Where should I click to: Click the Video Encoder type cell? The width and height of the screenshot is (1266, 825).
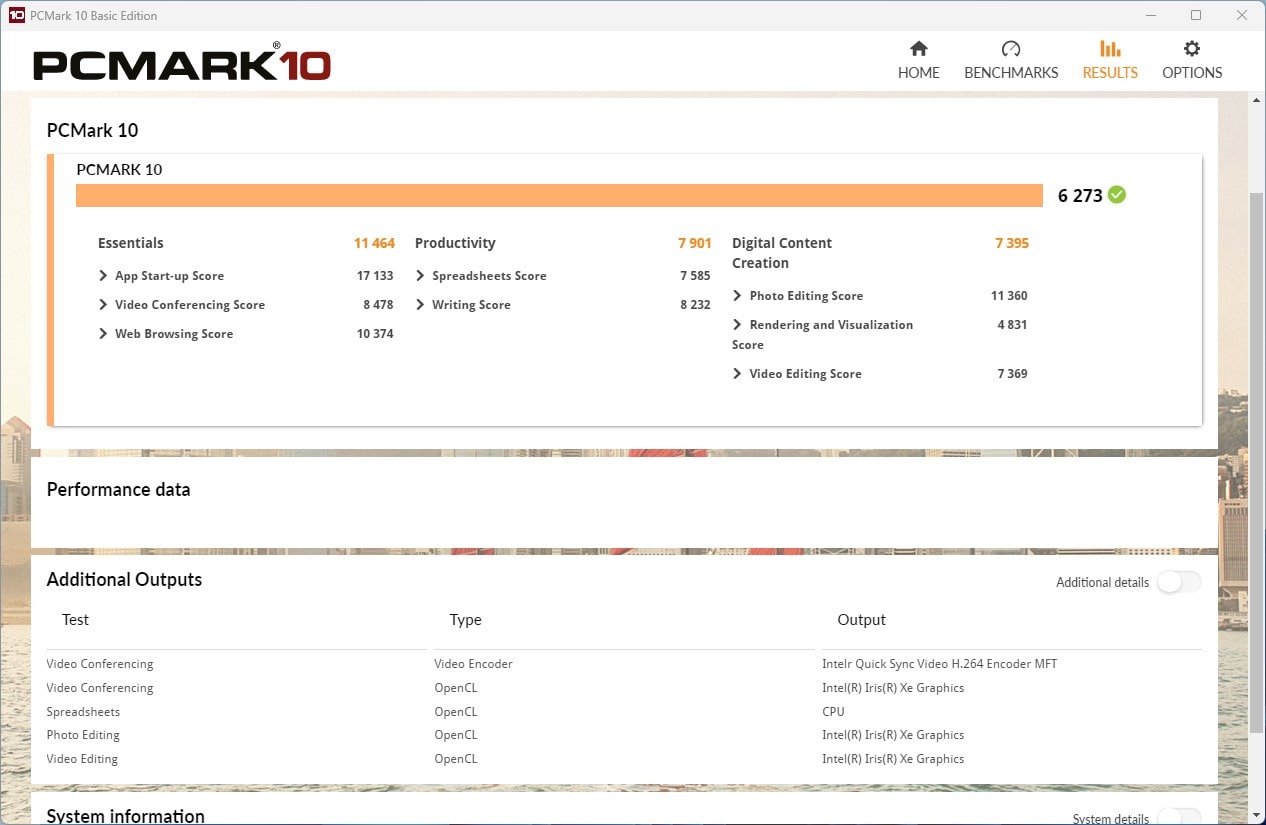[473, 664]
